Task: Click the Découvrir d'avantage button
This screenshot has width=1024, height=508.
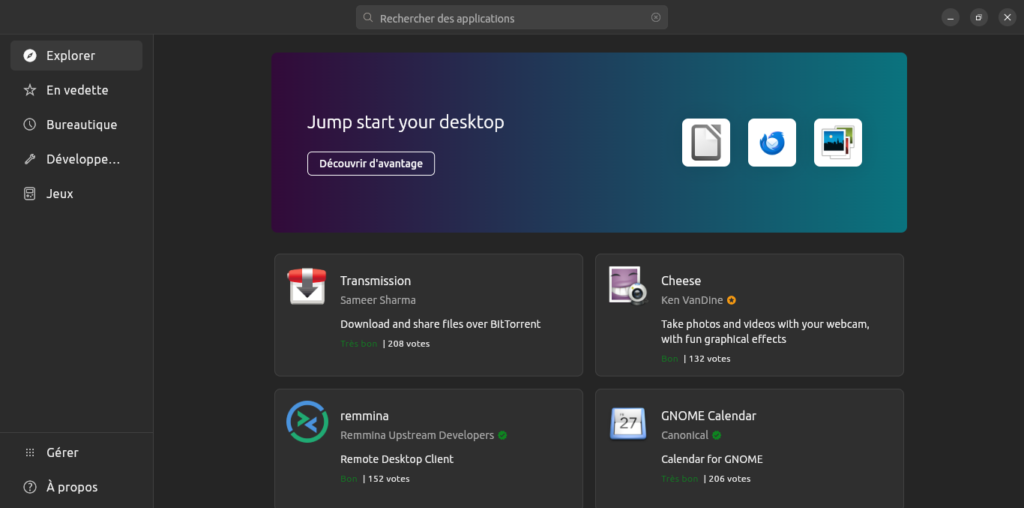Action: coord(371,163)
